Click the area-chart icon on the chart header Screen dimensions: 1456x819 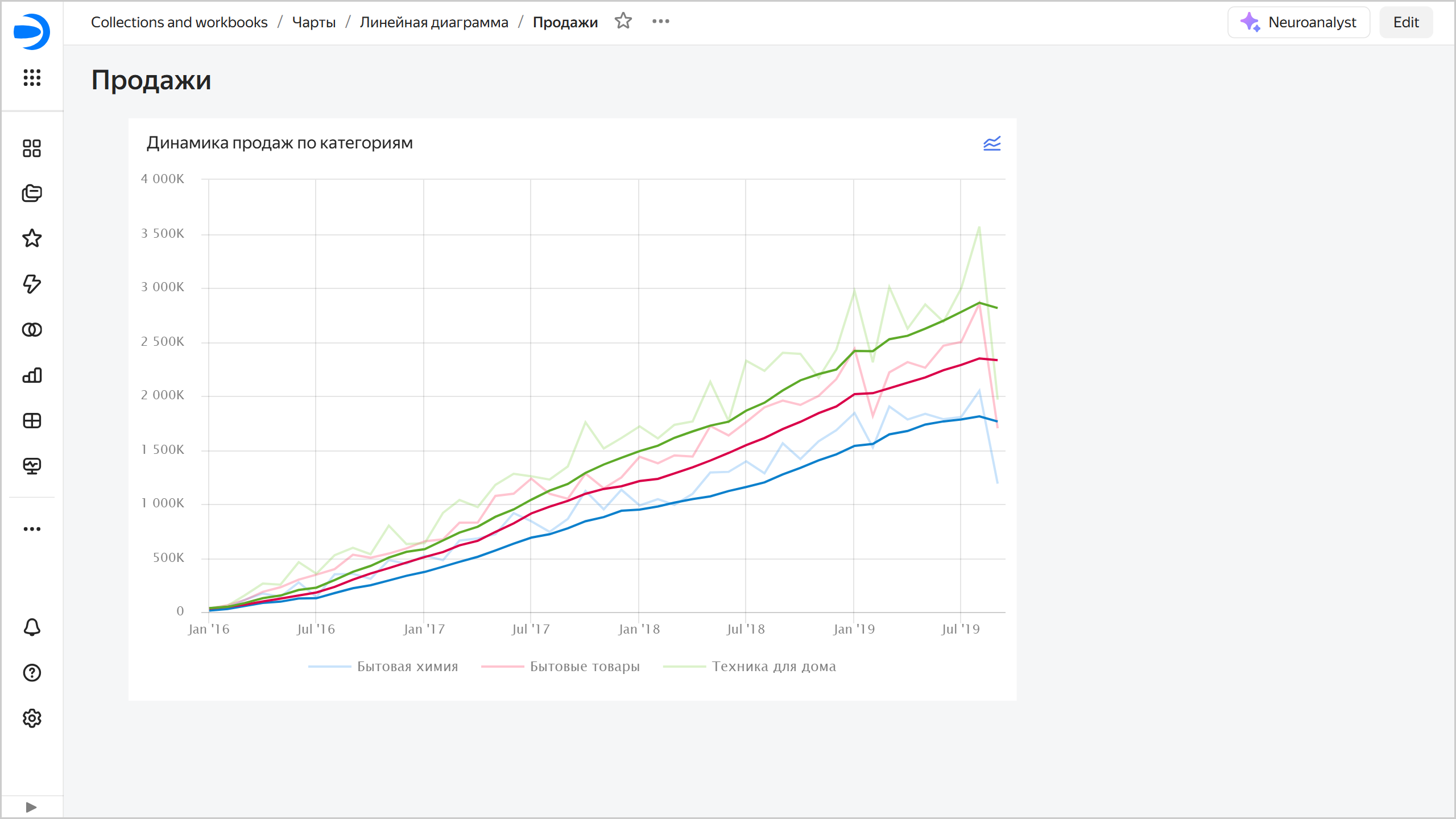(x=992, y=143)
